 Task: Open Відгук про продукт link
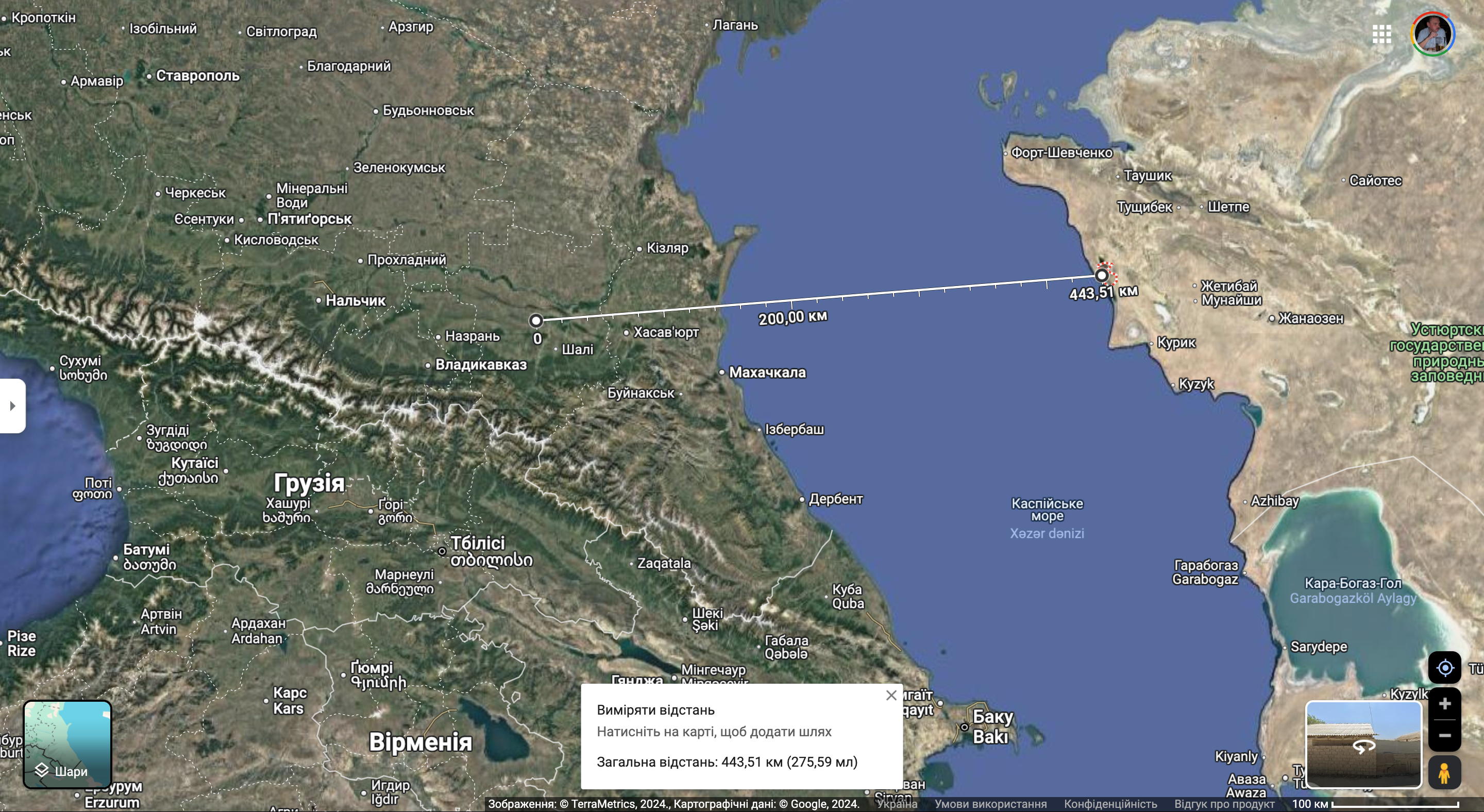(x=1224, y=804)
